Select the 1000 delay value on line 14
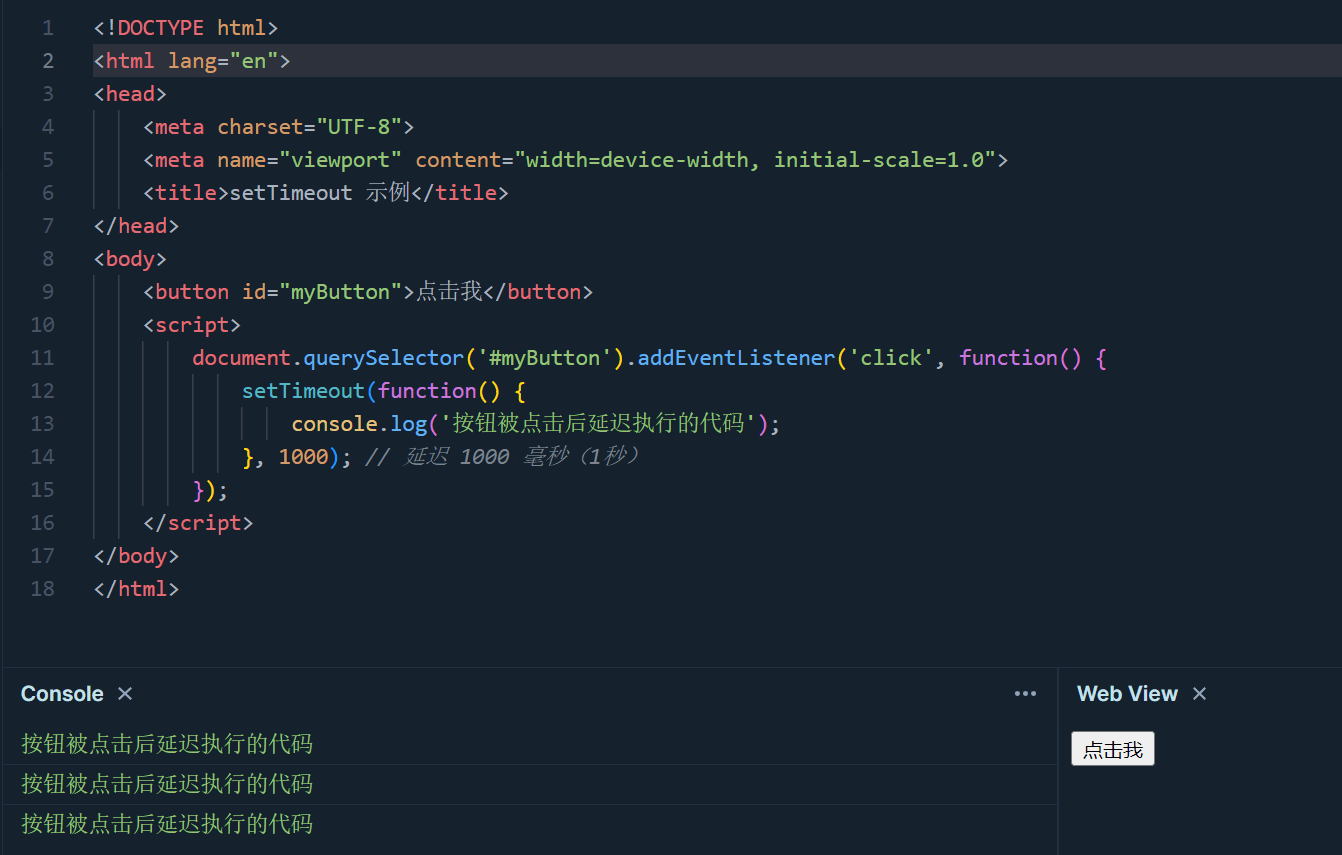 click(x=305, y=456)
